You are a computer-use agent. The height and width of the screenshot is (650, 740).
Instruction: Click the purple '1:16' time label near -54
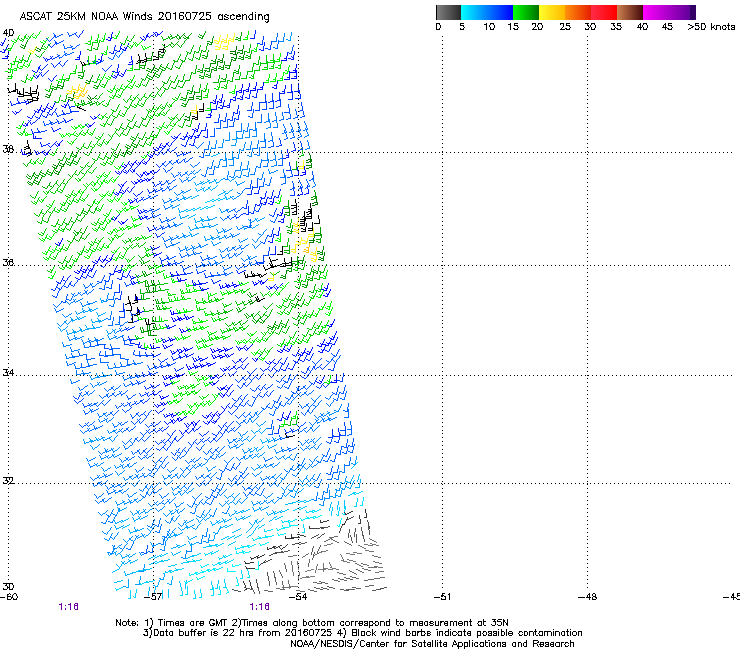pos(260,607)
